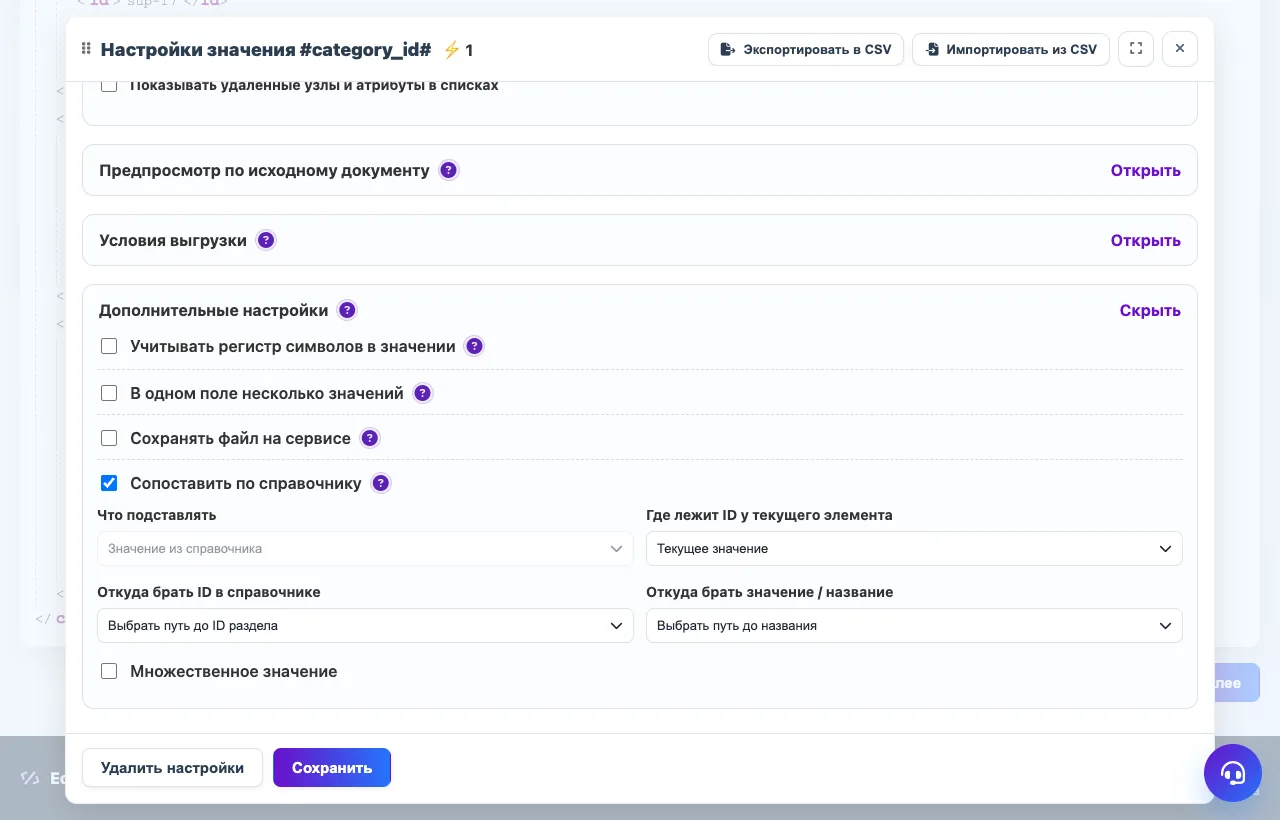
Task: Enable В одном поле несколько значений
Action: [109, 393]
